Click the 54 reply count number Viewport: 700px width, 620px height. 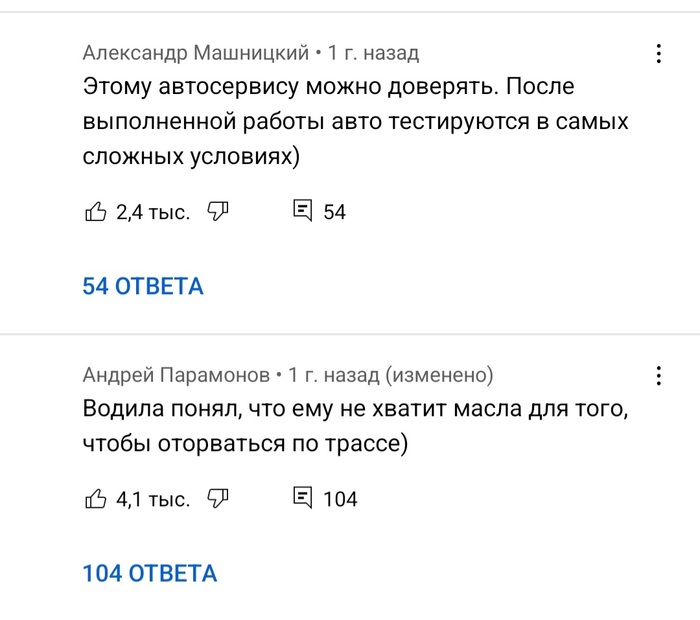pyautogui.click(x=335, y=211)
